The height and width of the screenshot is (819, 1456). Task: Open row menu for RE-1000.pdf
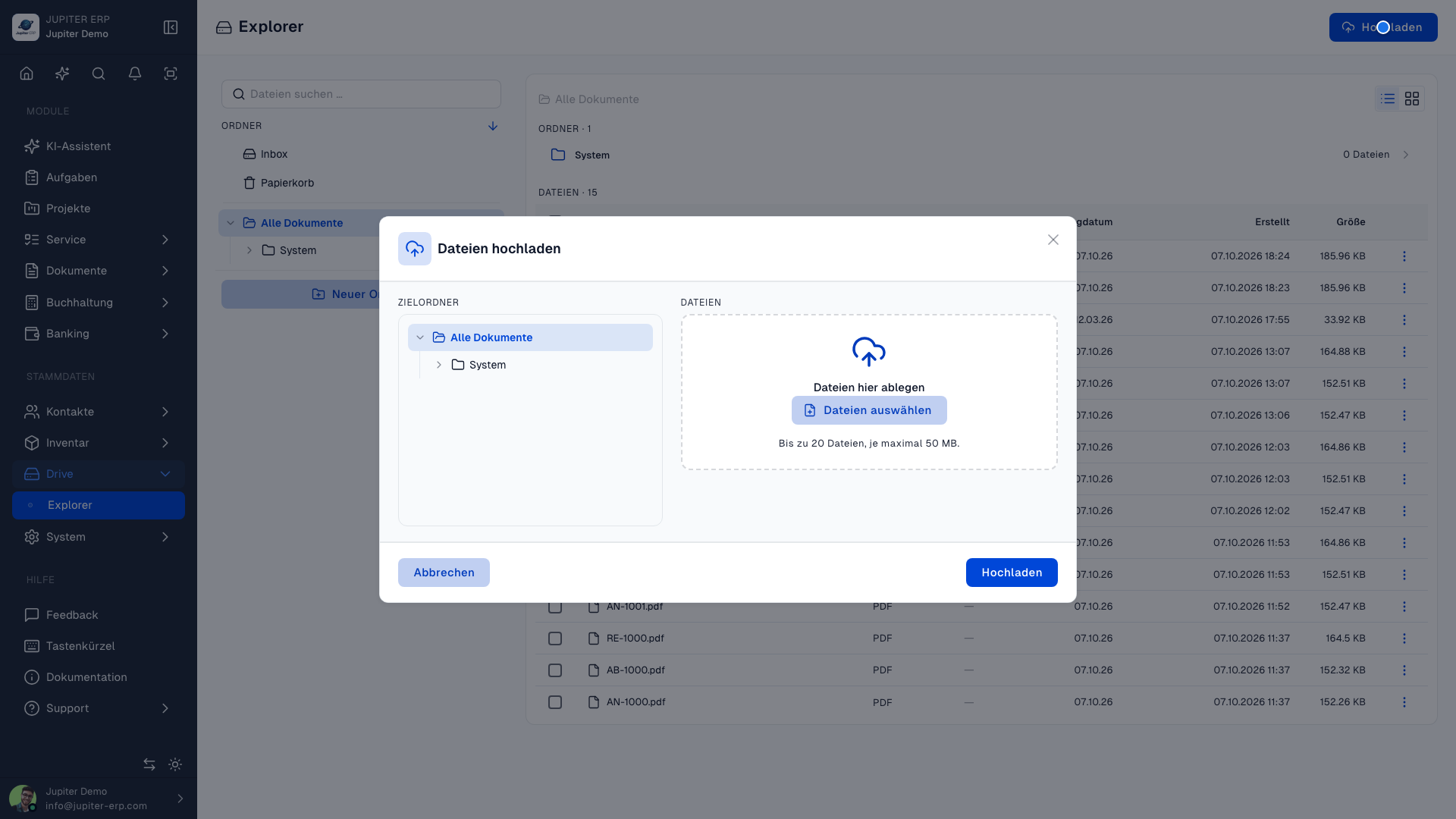[x=1404, y=639]
